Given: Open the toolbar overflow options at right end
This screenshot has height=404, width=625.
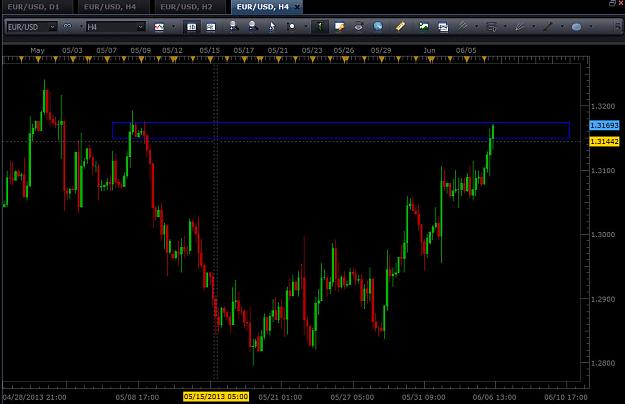Looking at the screenshot, I should (x=617, y=27).
